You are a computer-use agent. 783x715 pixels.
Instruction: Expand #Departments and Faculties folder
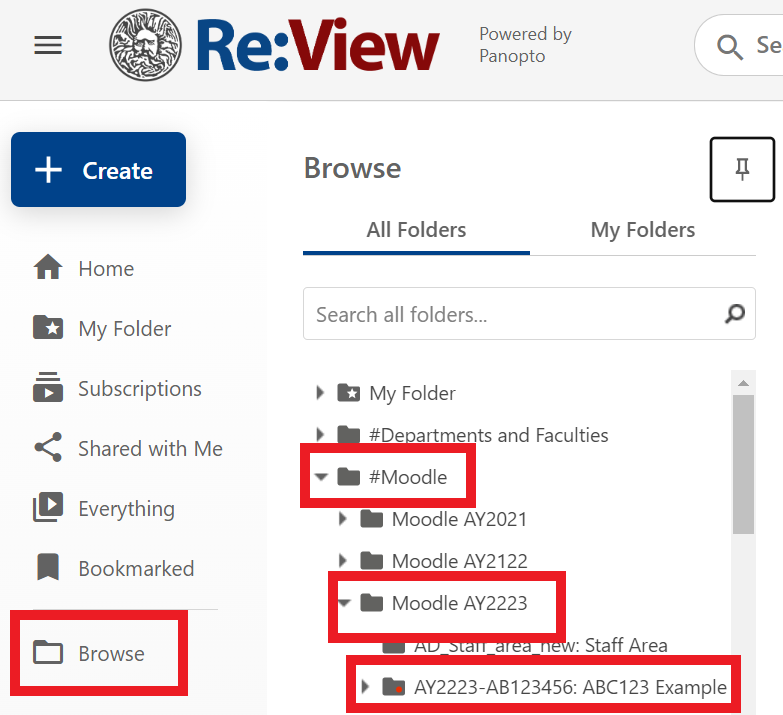[x=320, y=434]
